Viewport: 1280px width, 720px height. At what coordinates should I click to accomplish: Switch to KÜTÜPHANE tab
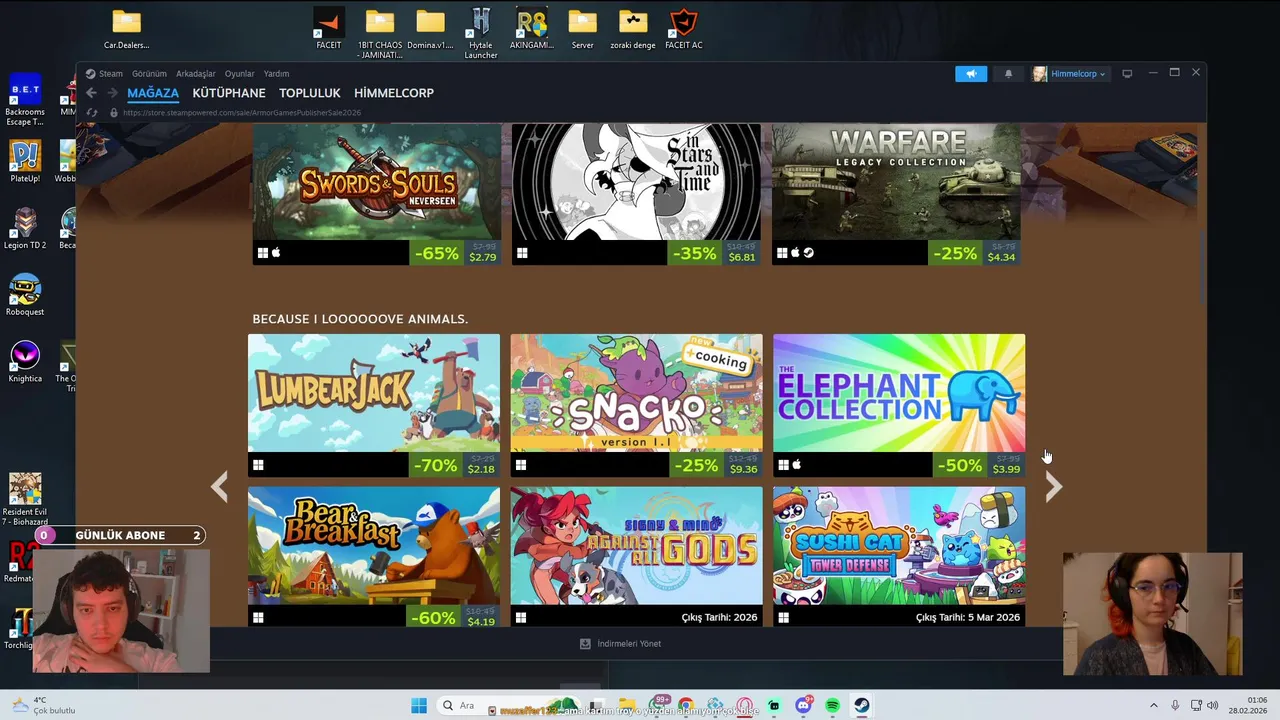tap(229, 93)
